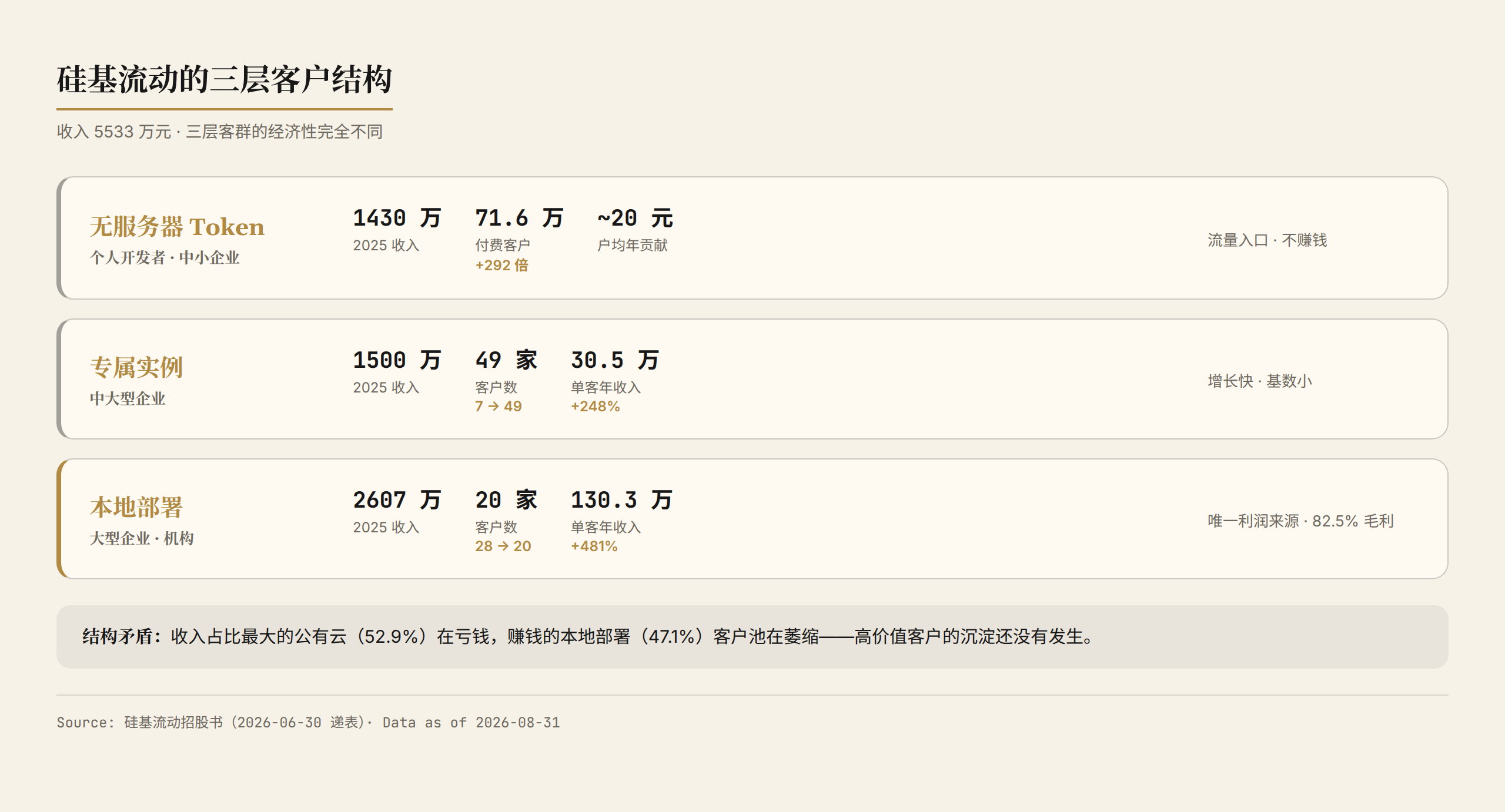
Task: Select 单客年收入 label under 130.3 万
Action: point(606,527)
